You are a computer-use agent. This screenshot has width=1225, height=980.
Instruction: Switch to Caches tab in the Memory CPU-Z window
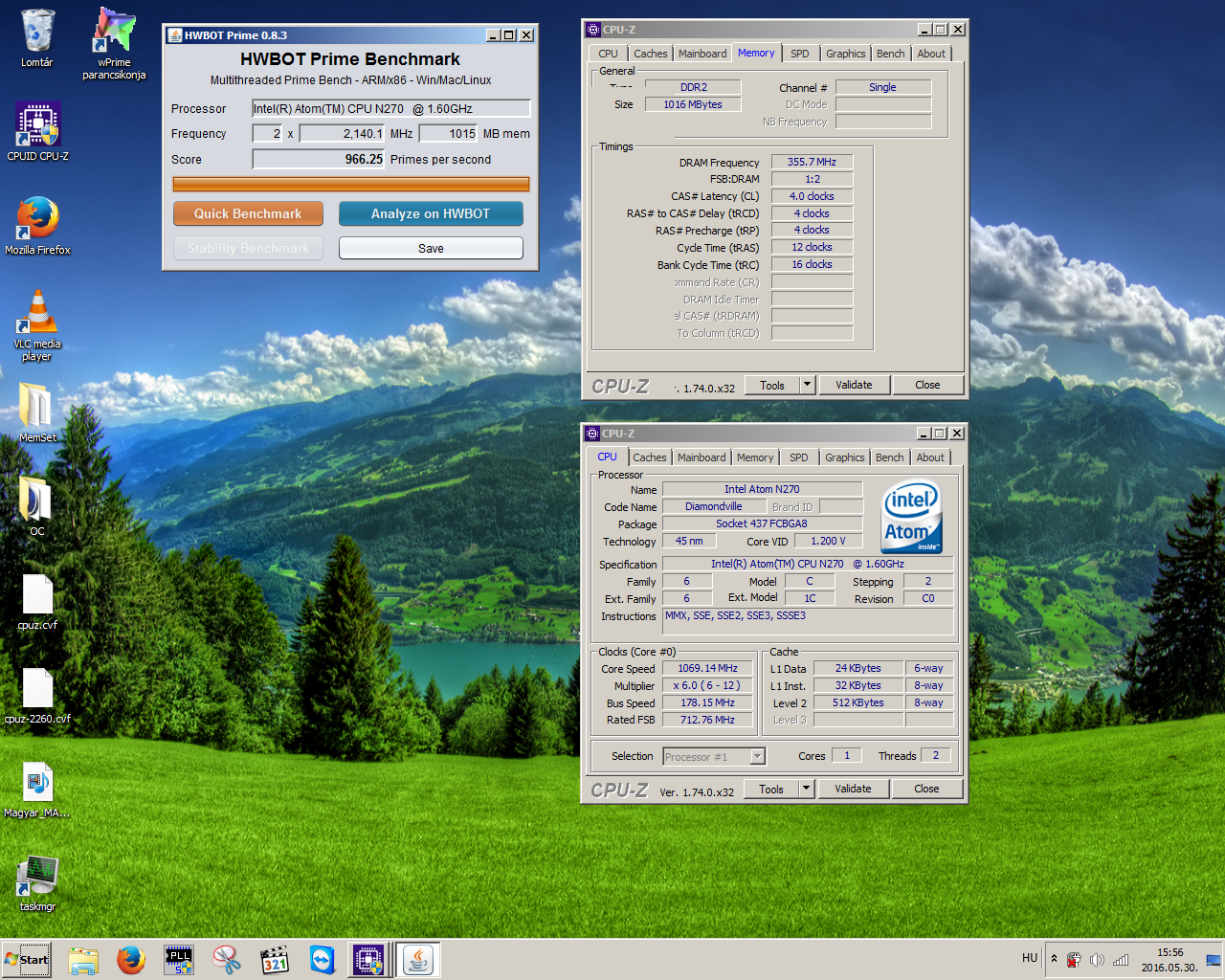650,54
